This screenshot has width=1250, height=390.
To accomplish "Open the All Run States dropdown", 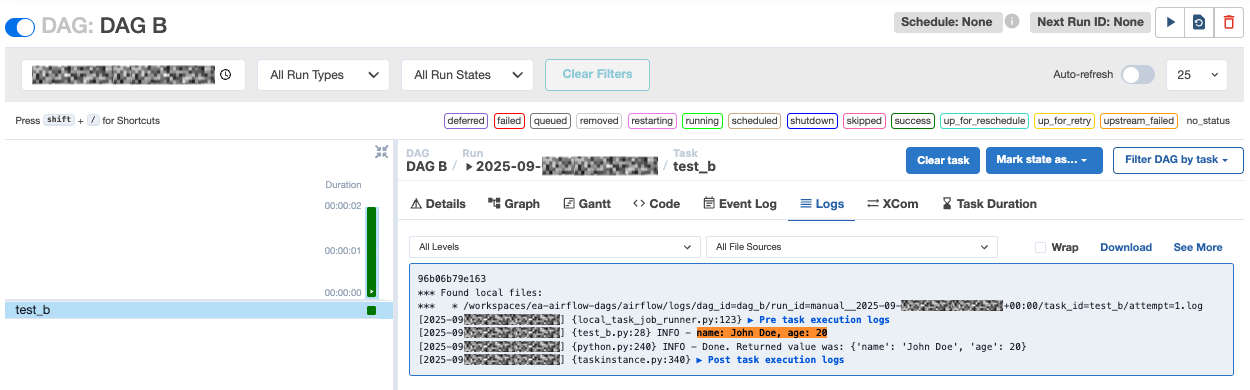I will 467,74.
